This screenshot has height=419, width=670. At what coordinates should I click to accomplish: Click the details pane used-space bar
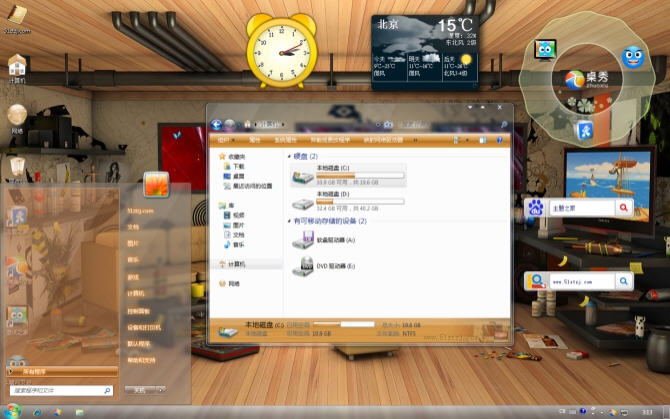(x=344, y=325)
